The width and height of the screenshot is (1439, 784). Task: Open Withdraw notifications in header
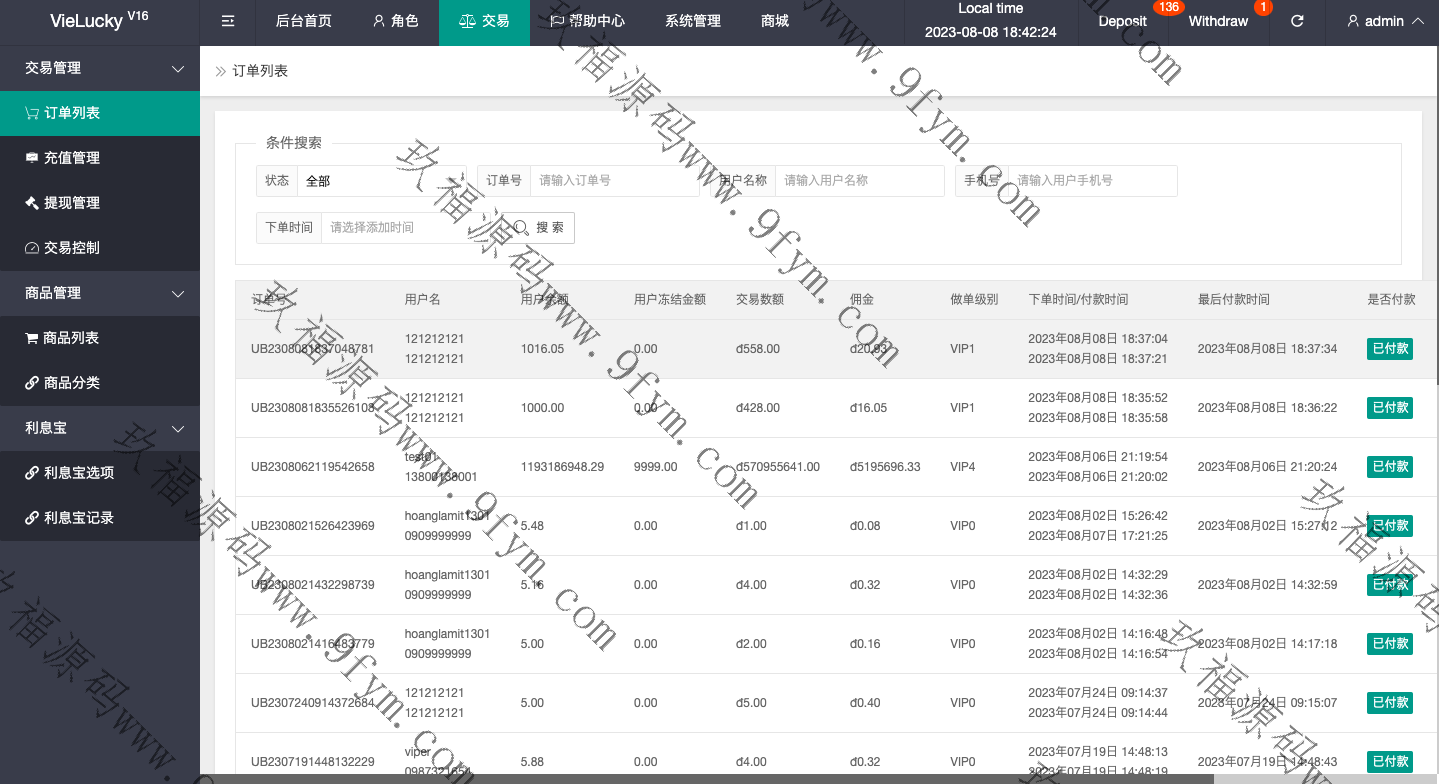(1218, 21)
